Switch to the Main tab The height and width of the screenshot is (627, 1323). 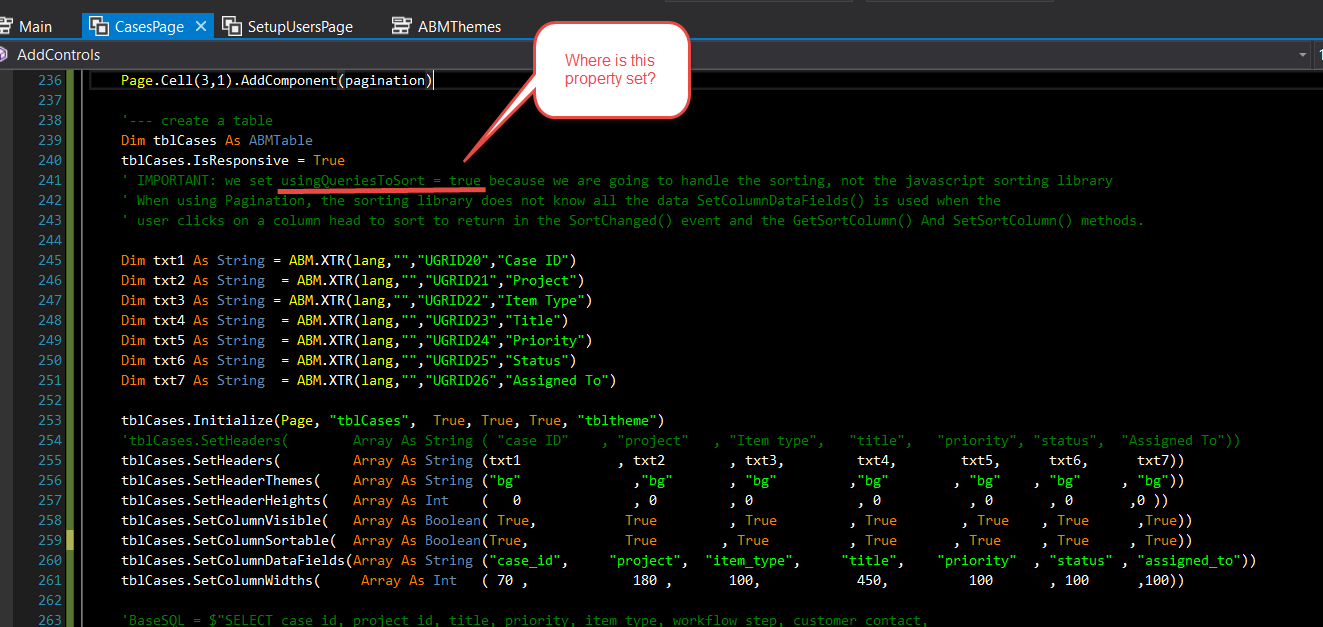click(35, 27)
